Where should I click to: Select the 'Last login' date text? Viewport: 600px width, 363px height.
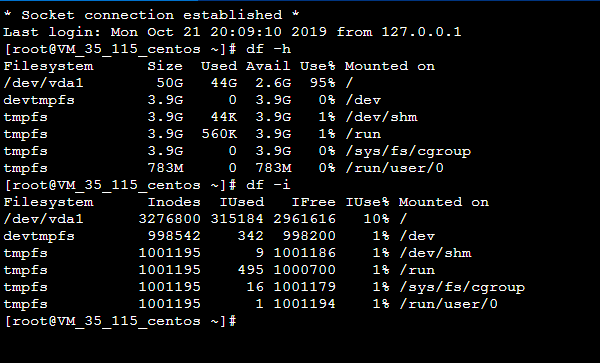(x=219, y=32)
